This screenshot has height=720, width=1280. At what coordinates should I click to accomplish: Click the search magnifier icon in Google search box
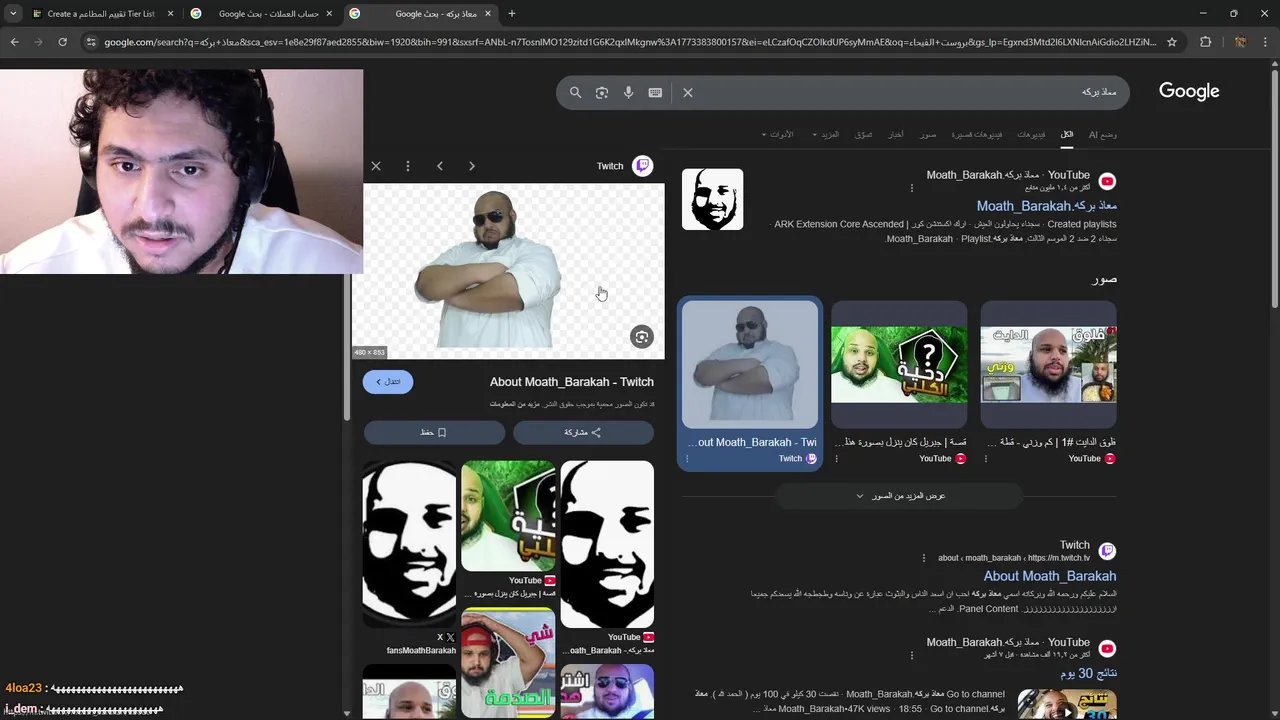click(575, 92)
